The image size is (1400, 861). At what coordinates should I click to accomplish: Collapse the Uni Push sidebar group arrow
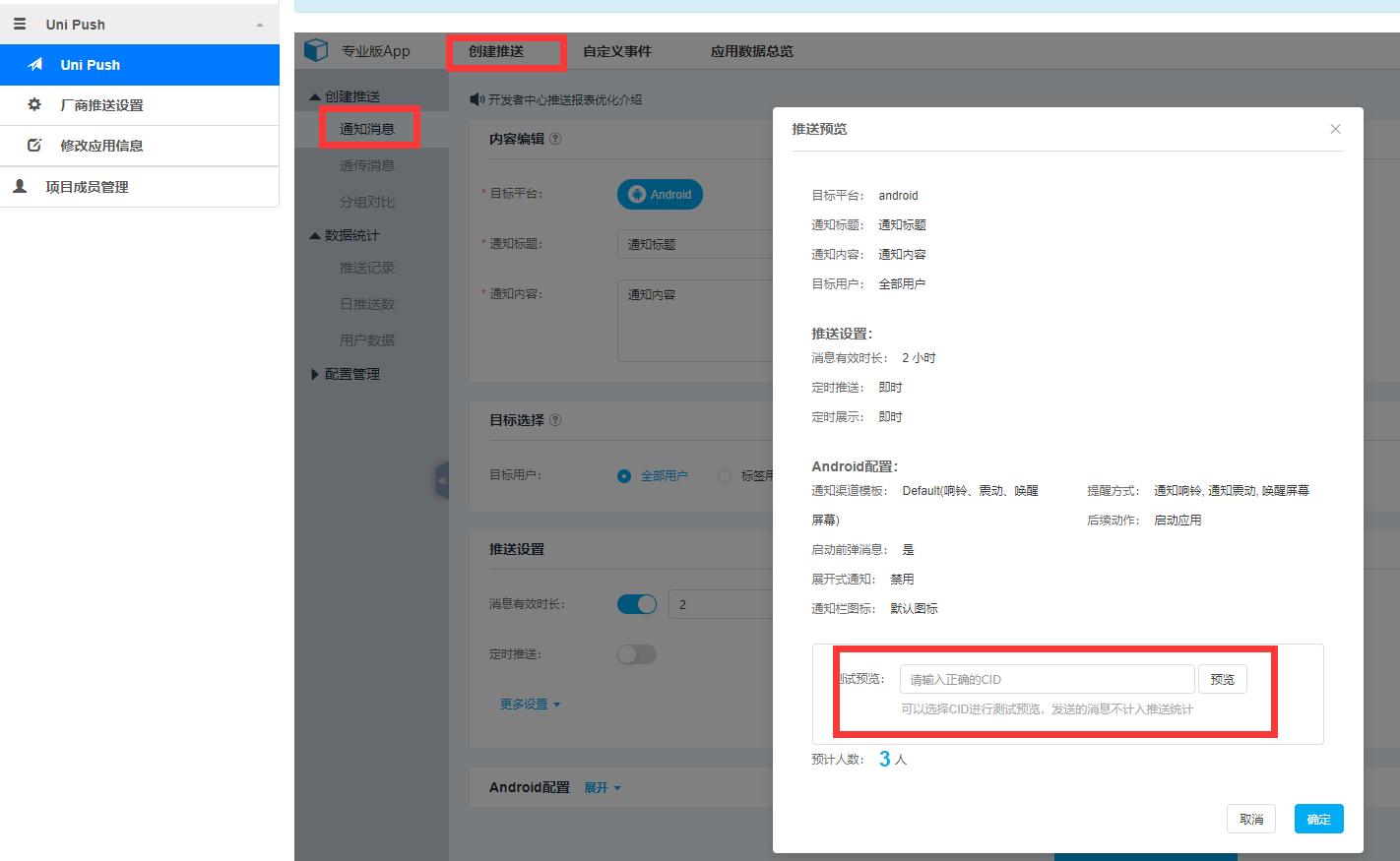(260, 25)
